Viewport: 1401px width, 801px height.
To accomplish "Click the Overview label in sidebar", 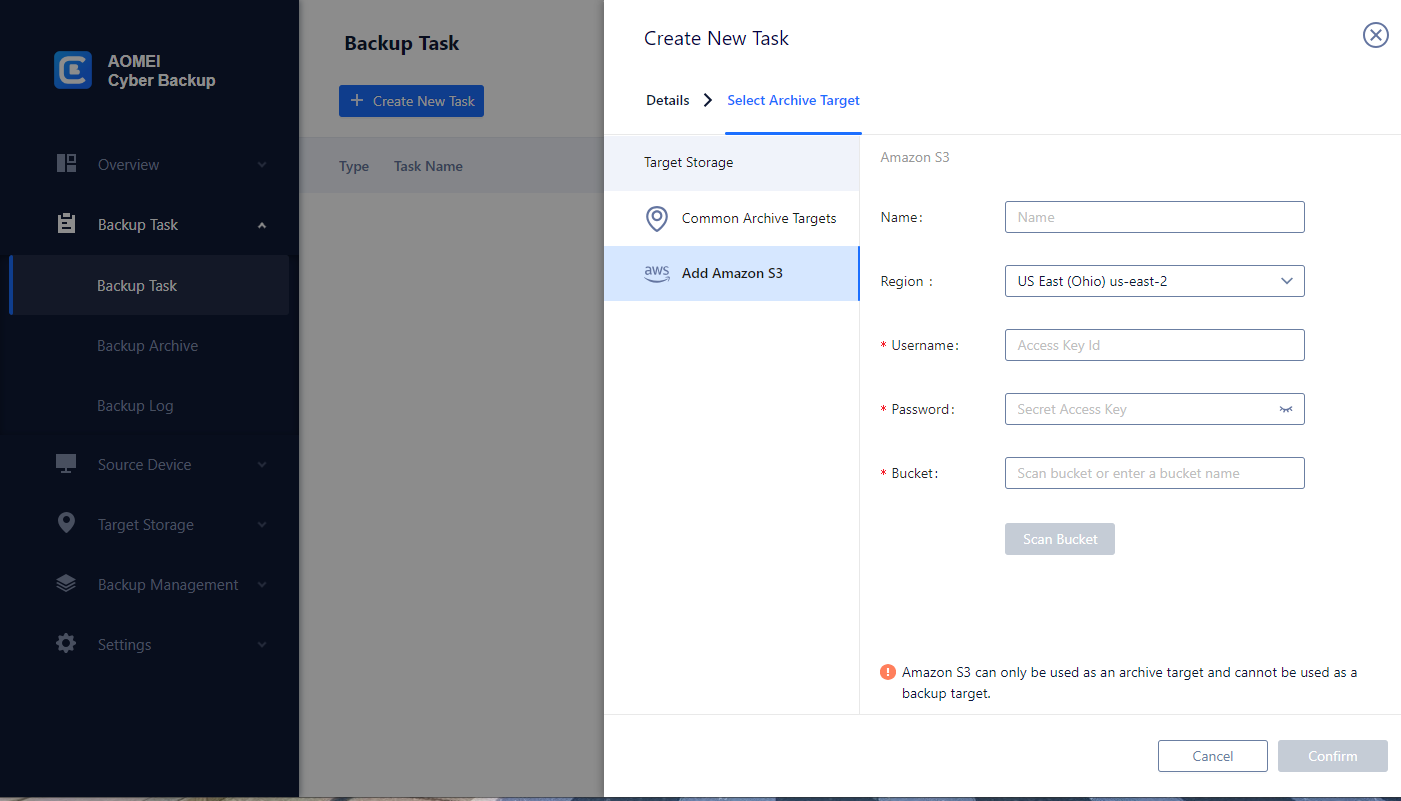I will pyautogui.click(x=128, y=165).
